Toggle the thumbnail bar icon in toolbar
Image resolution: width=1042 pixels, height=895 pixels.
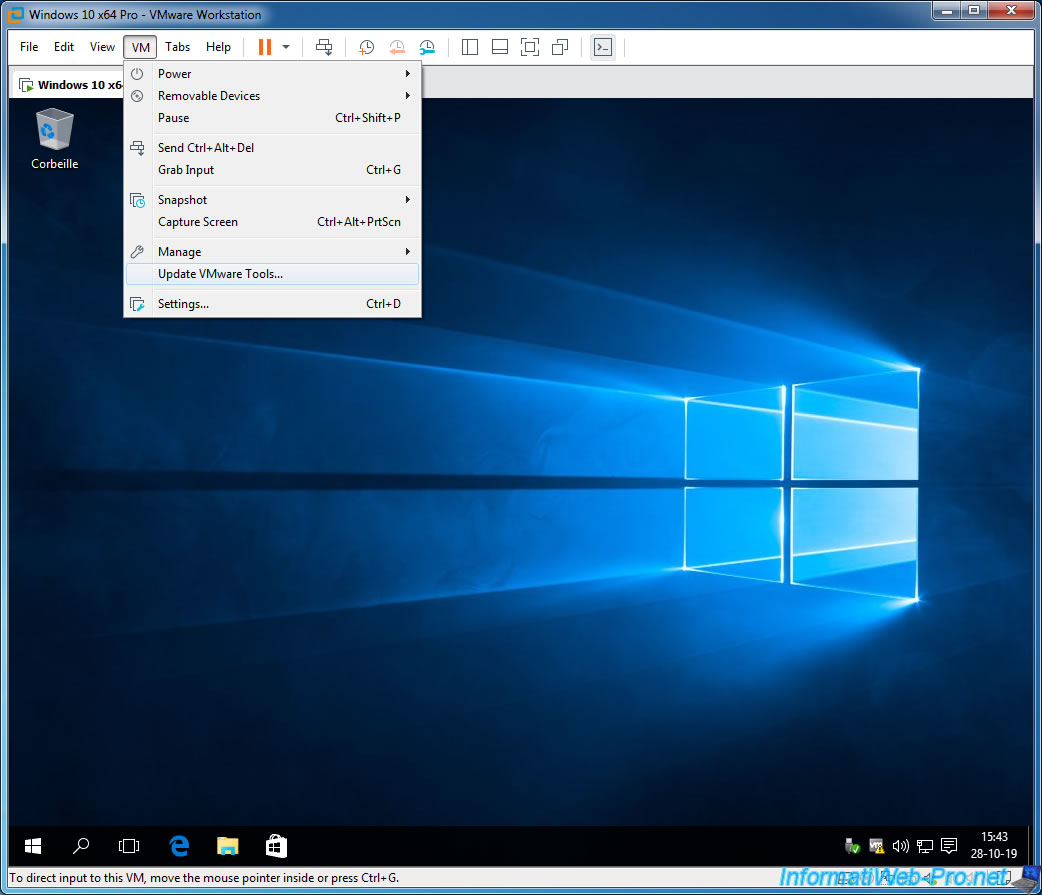coord(500,47)
